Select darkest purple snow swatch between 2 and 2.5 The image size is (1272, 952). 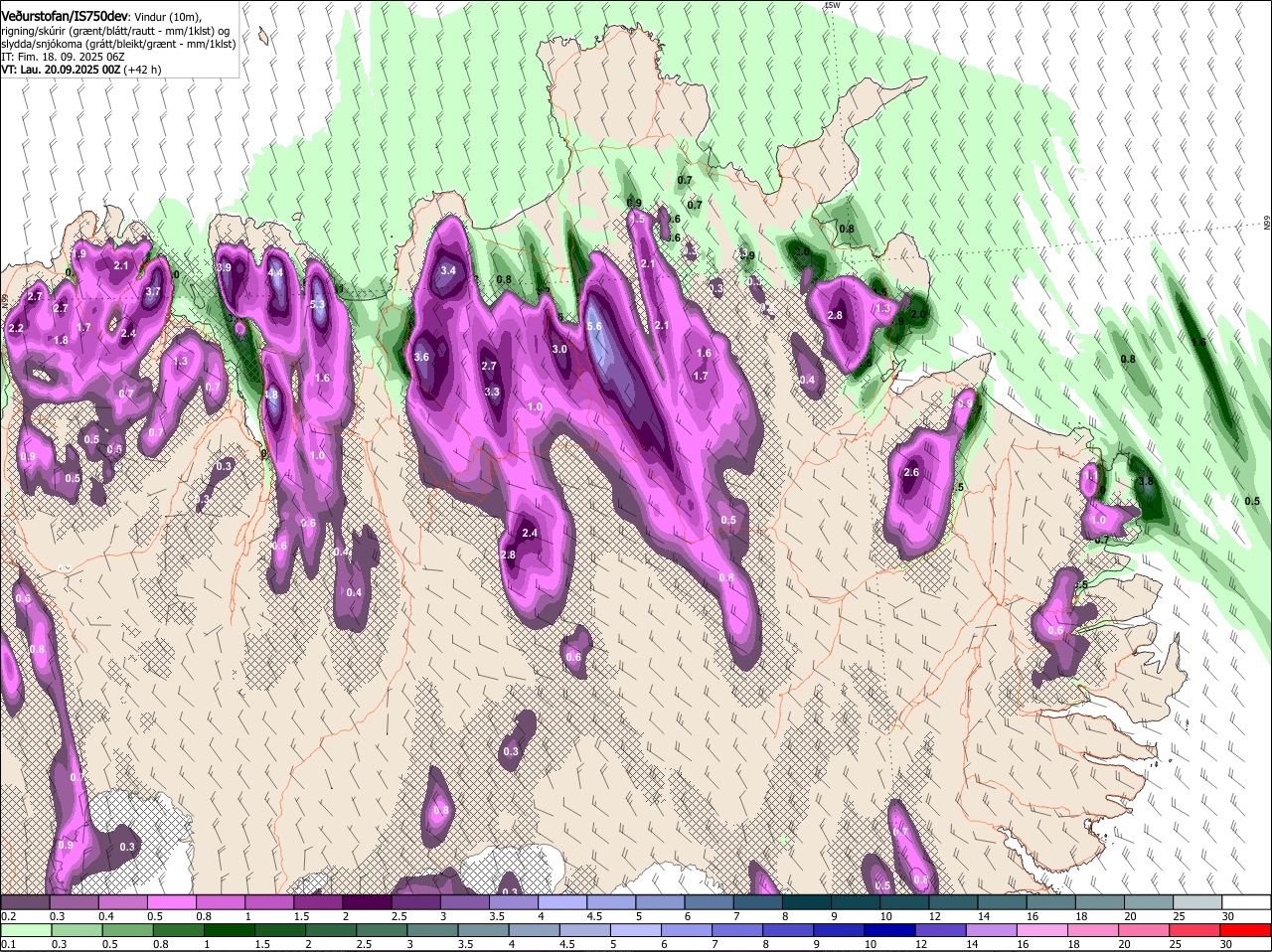[367, 902]
